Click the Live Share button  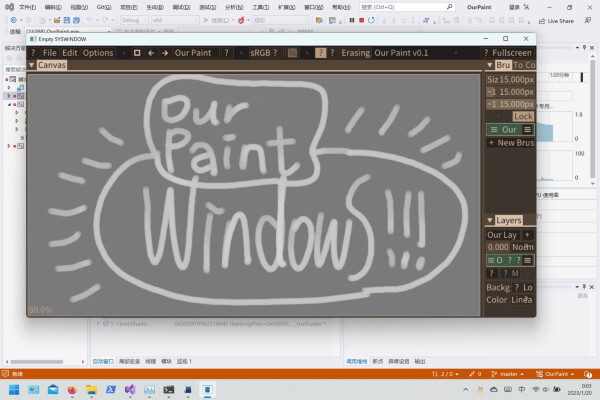(x=556, y=21)
